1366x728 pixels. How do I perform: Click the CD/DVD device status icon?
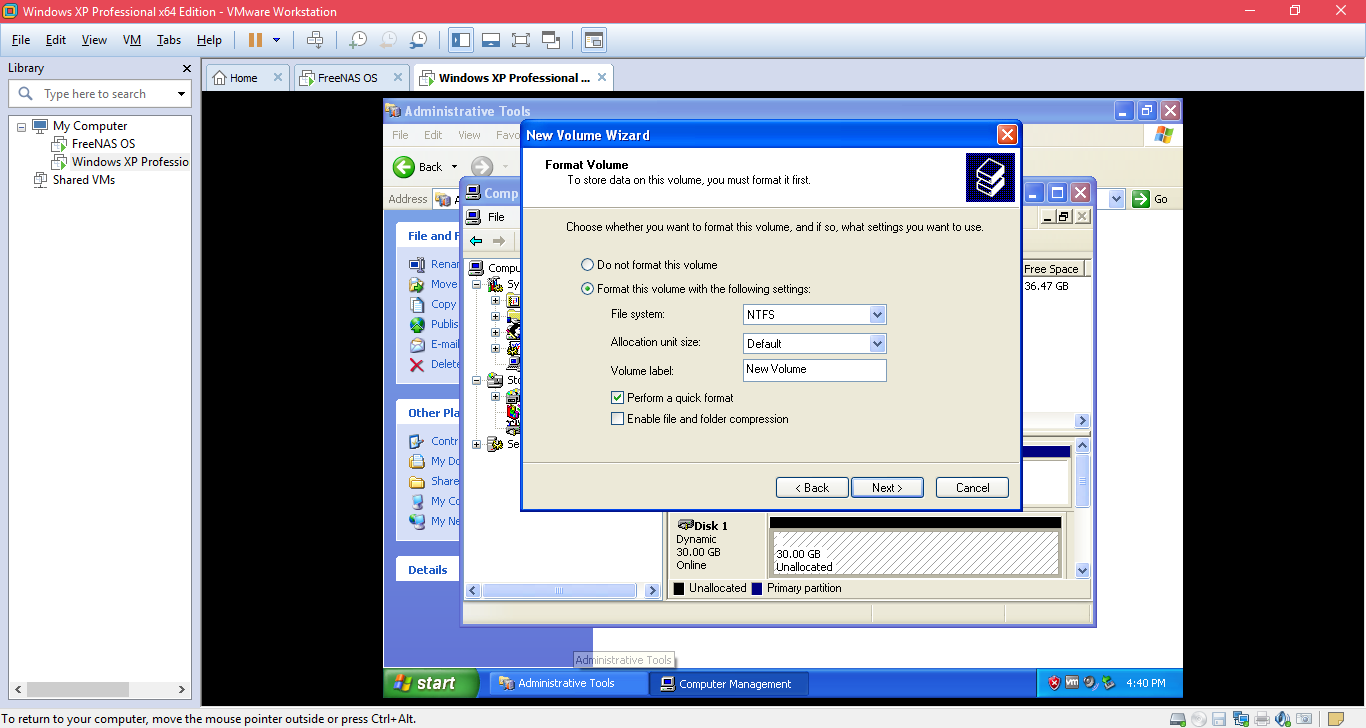[x=1199, y=719]
